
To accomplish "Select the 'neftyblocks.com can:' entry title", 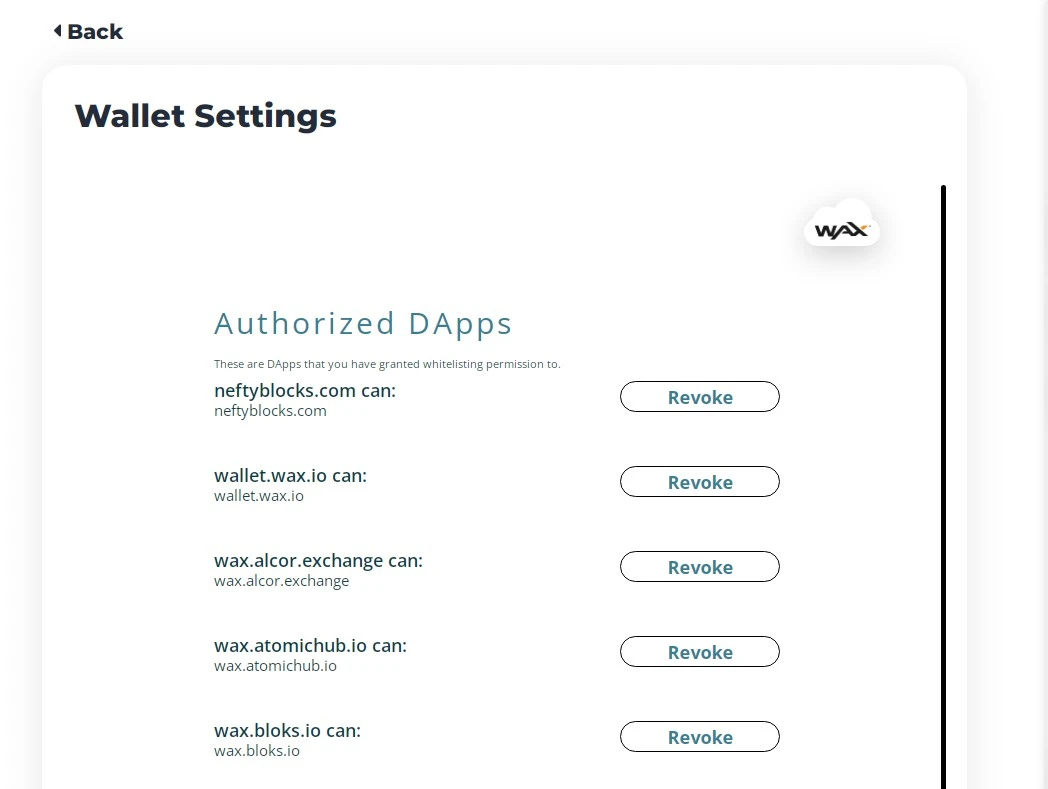I will tap(305, 390).
